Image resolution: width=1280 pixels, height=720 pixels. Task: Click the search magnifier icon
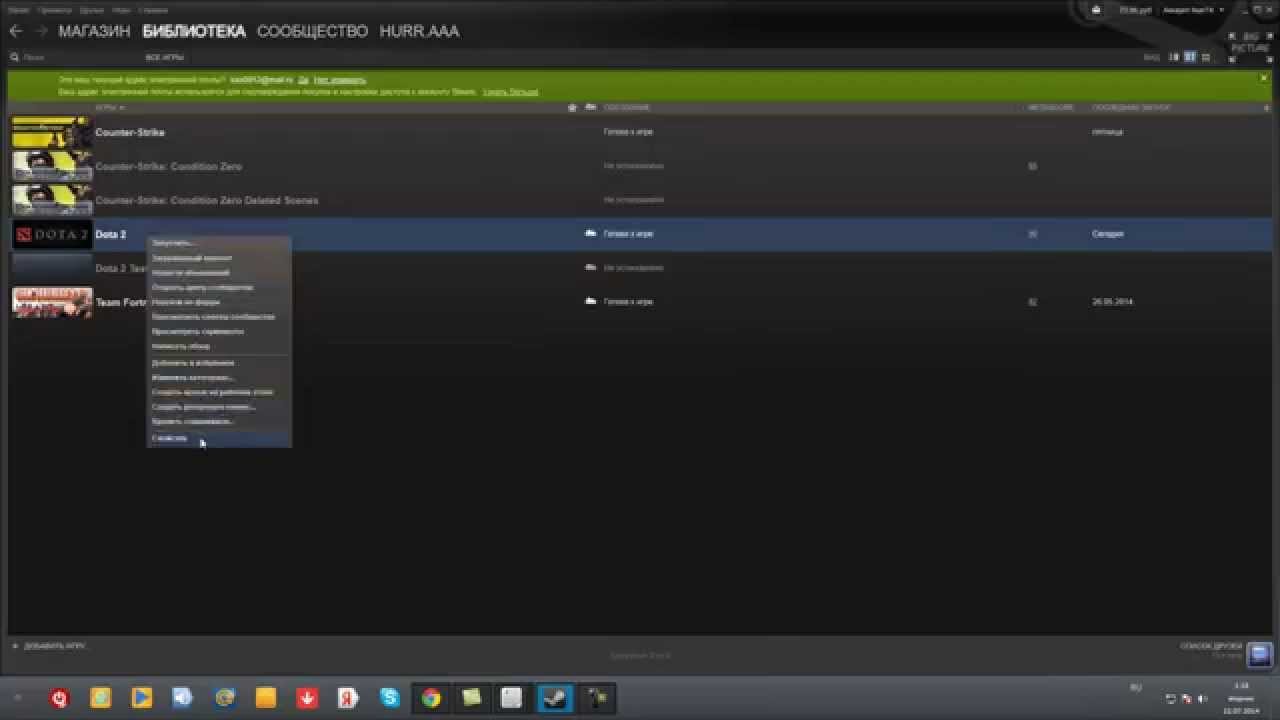(x=14, y=58)
